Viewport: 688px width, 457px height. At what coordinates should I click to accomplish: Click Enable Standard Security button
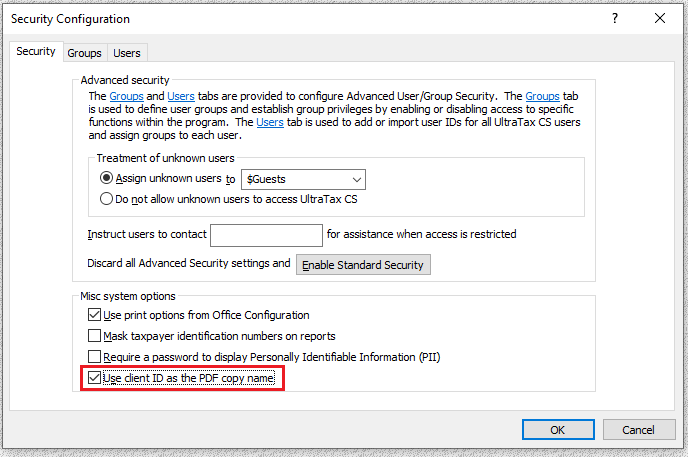point(363,265)
